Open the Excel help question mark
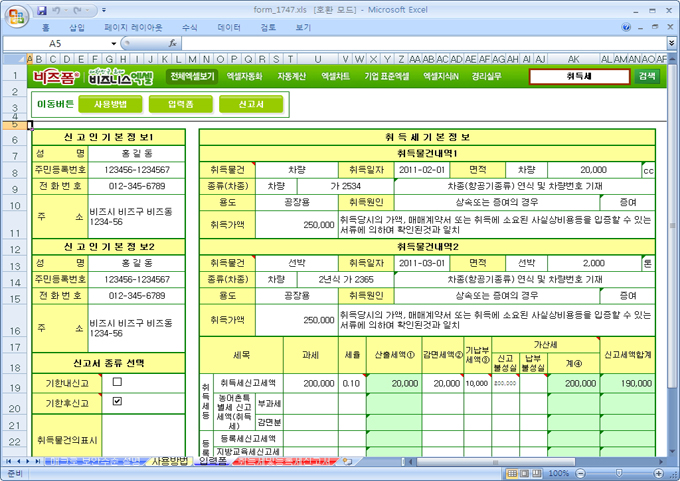 628,28
